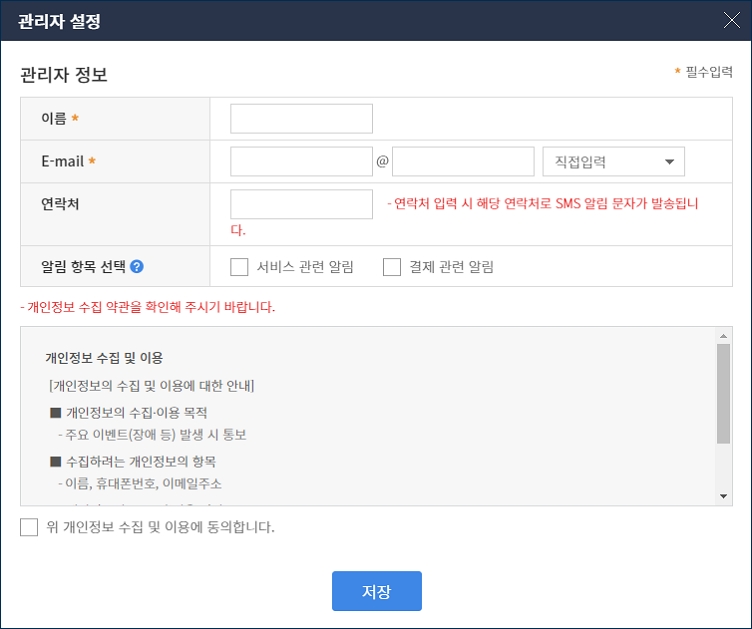The image size is (752, 629).
Task: Tick the 개인정보 수집 및 이용 동의 checkbox
Action: (29, 527)
